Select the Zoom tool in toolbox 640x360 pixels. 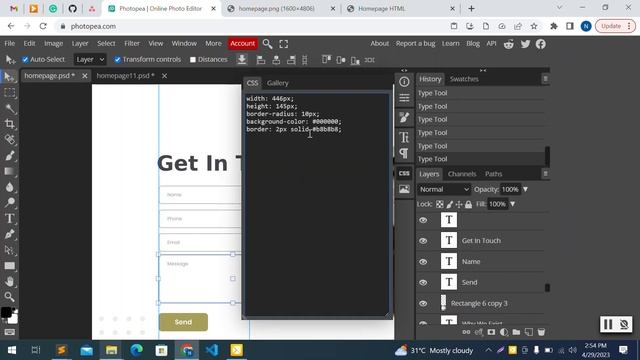pos(9,297)
